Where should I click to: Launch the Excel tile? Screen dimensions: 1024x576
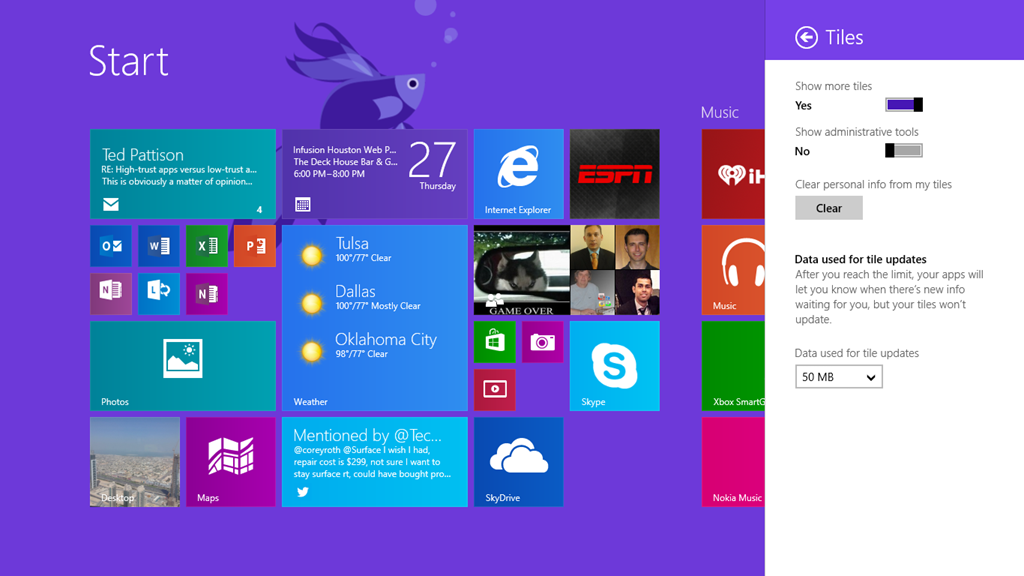[x=207, y=246]
